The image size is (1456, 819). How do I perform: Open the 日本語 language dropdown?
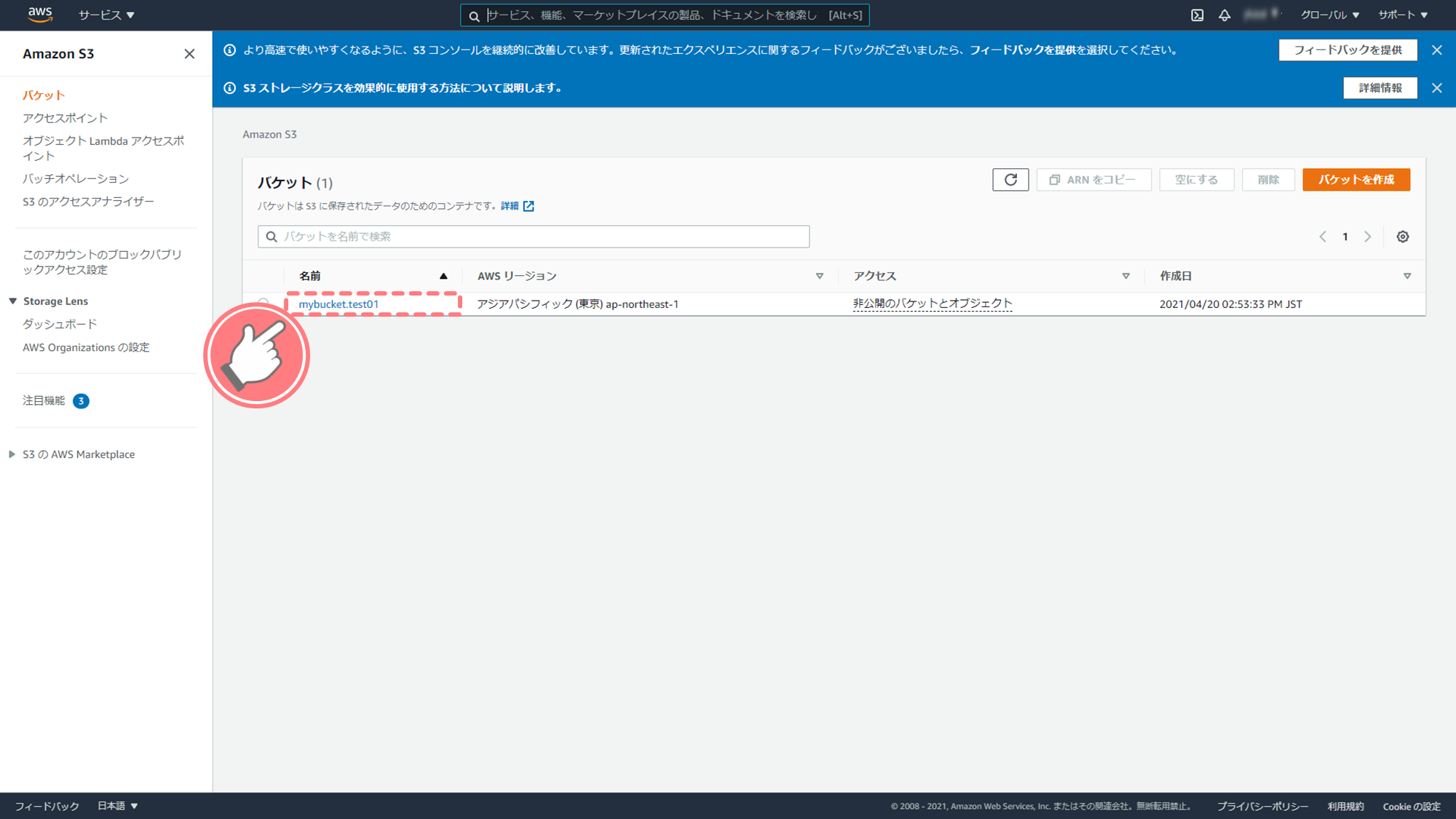[x=118, y=806]
